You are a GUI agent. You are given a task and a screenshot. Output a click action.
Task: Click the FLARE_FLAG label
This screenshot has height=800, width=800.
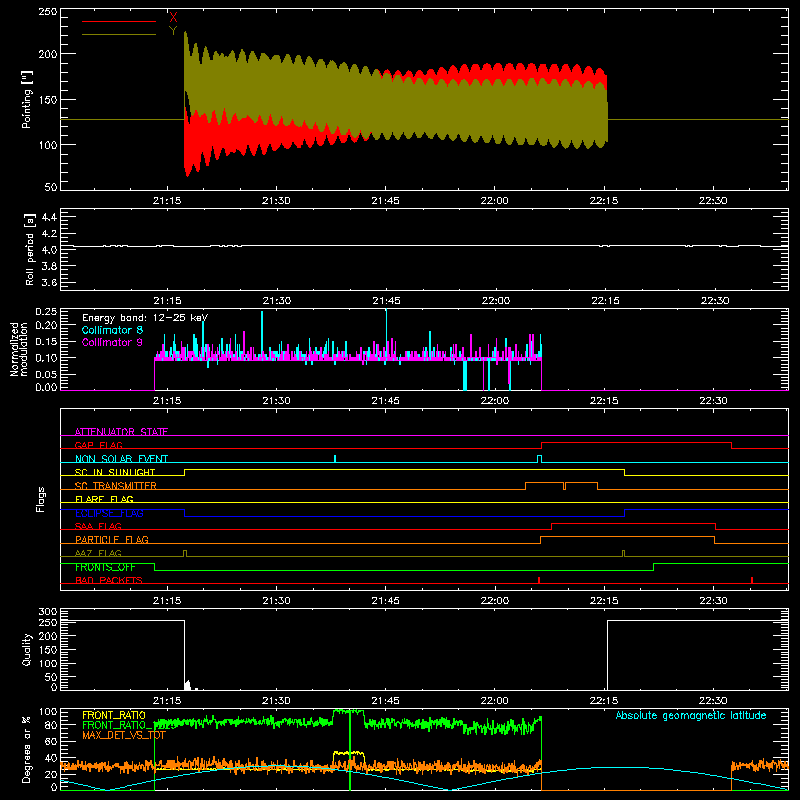pos(104,499)
